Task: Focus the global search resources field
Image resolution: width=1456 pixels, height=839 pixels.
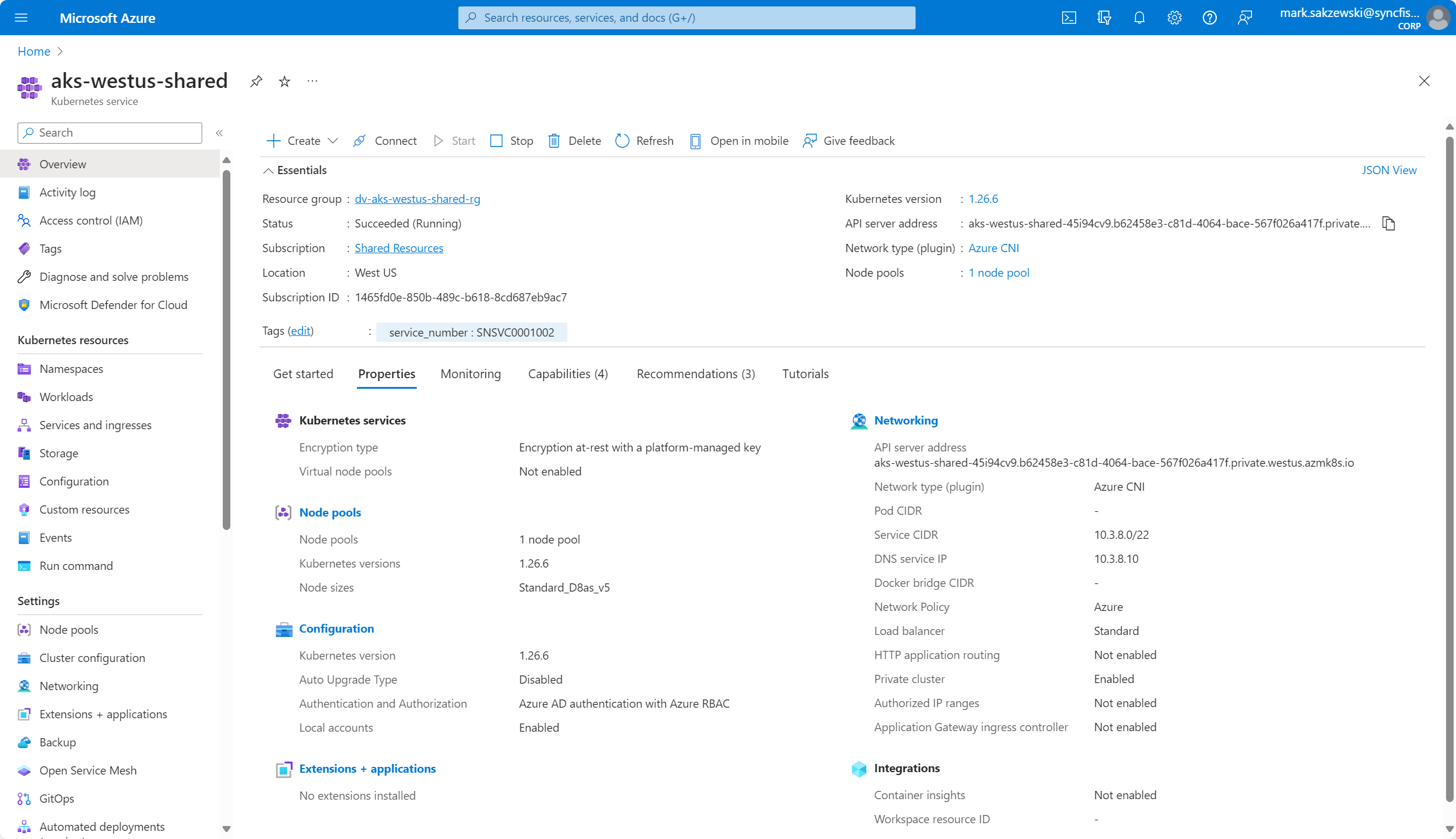Action: (x=687, y=18)
